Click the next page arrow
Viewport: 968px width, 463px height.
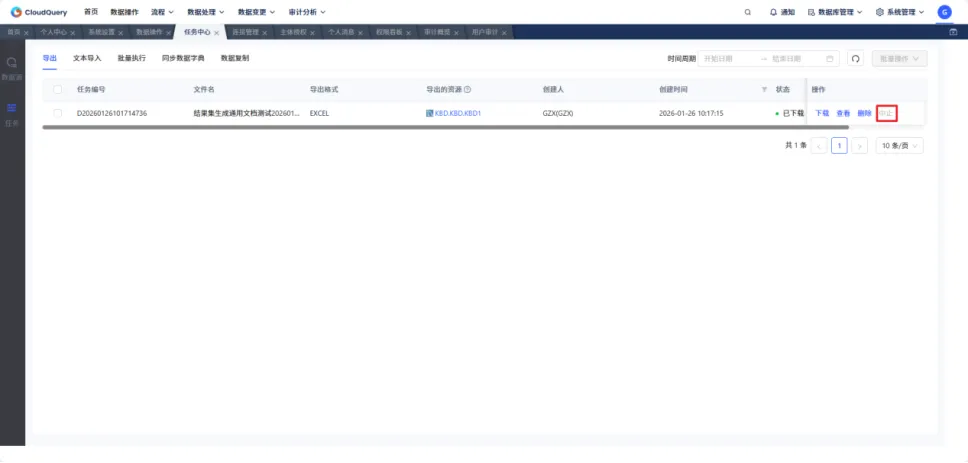[x=859, y=146]
